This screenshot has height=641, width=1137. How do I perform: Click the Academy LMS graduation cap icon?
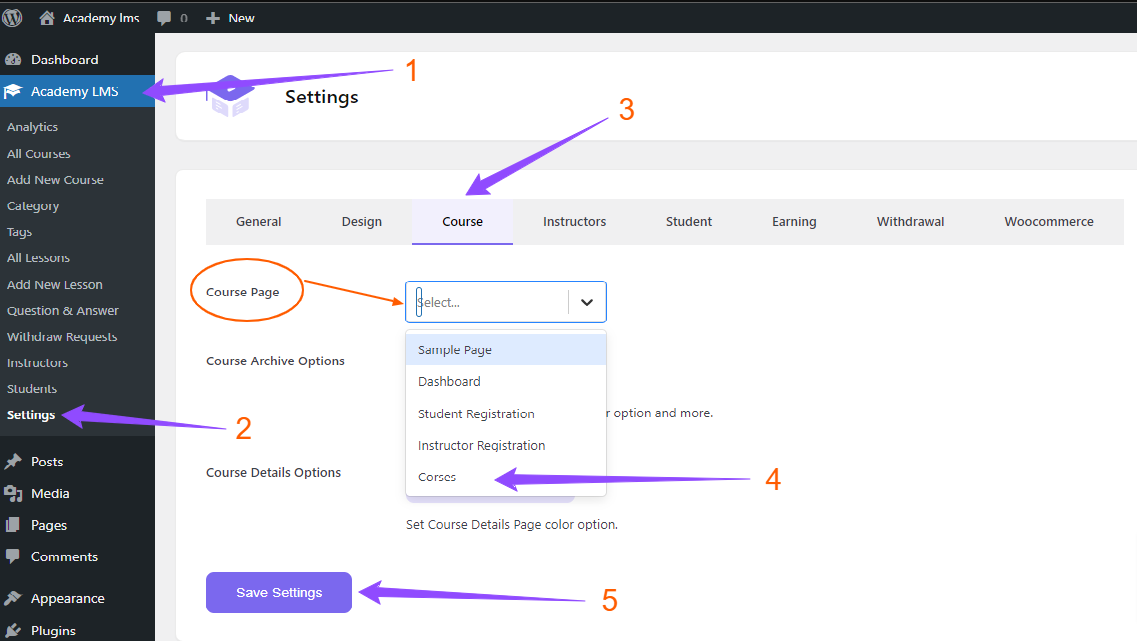(12, 91)
